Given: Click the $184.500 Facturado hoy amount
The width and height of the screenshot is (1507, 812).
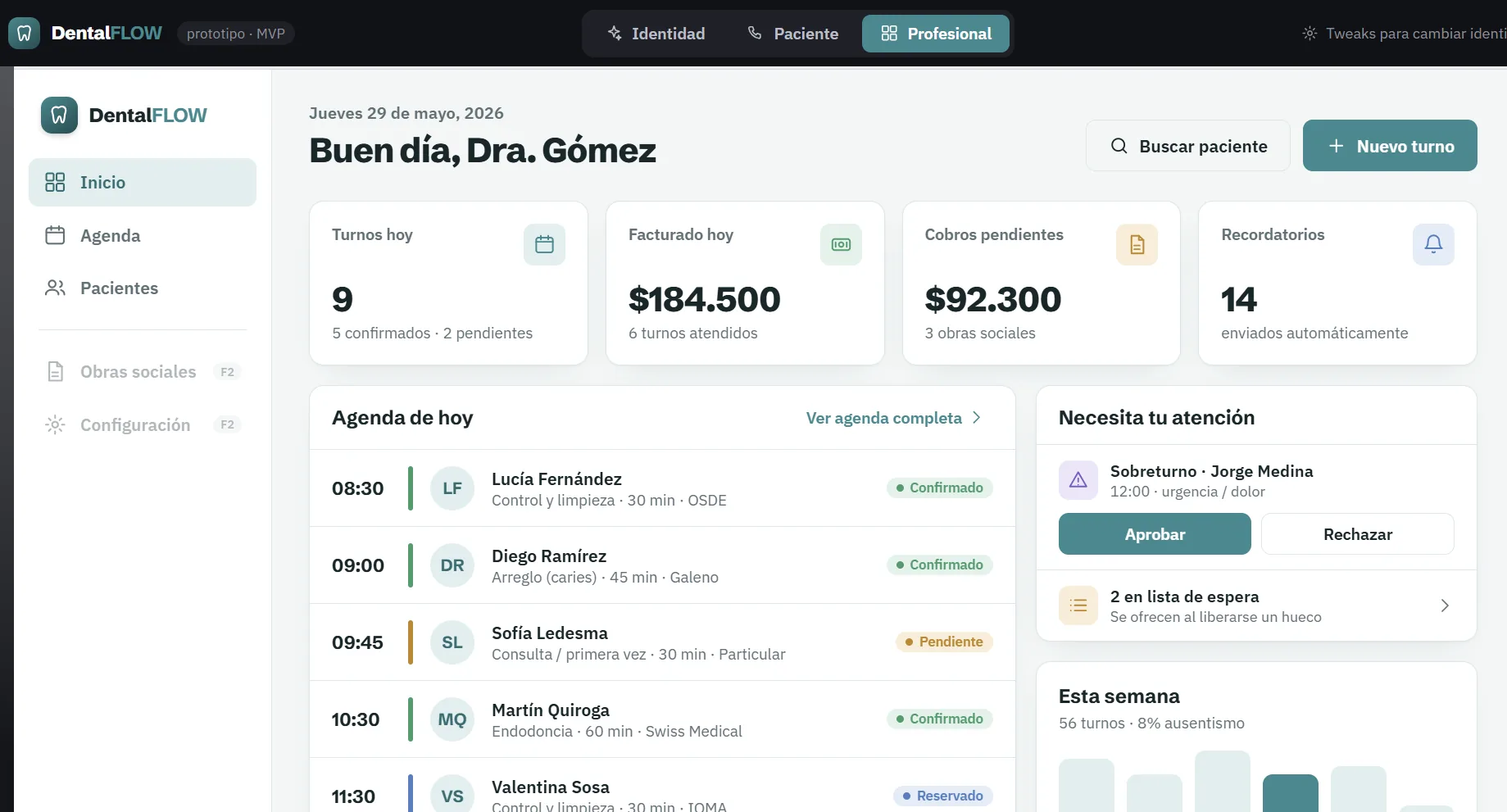Looking at the screenshot, I should [x=705, y=299].
